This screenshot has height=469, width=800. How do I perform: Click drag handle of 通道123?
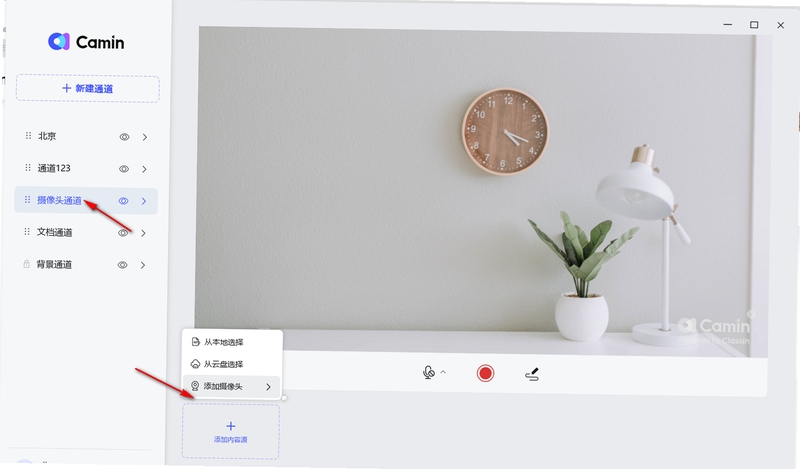[x=28, y=167]
